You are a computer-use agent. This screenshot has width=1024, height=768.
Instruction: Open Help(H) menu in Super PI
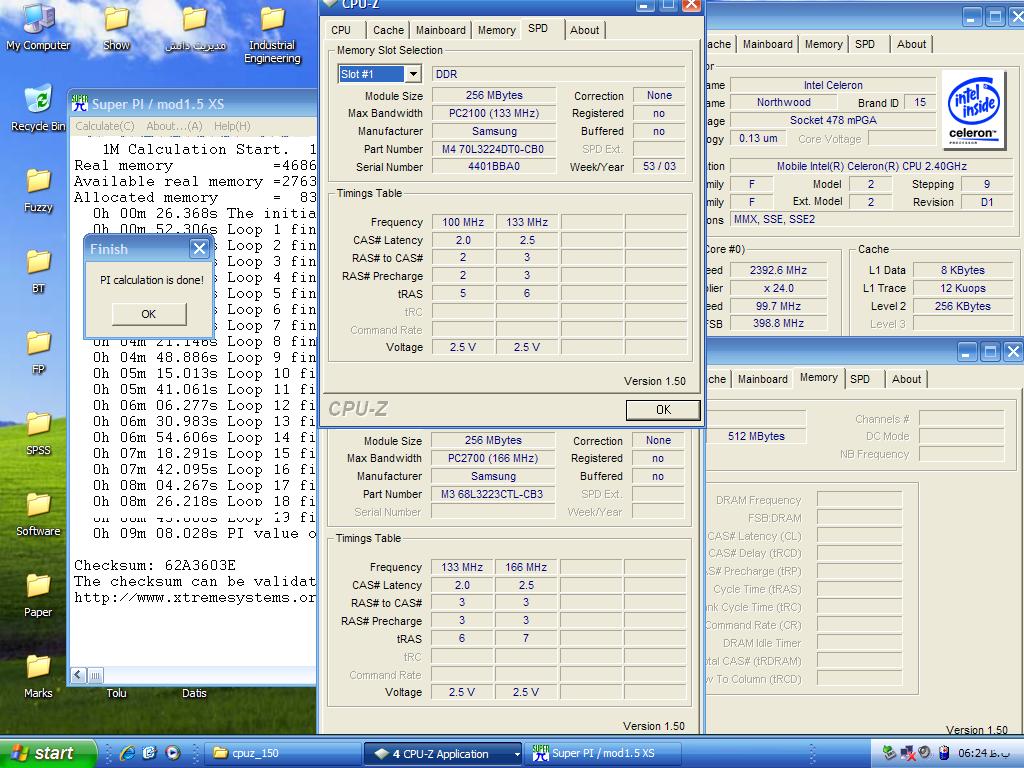(x=232, y=126)
